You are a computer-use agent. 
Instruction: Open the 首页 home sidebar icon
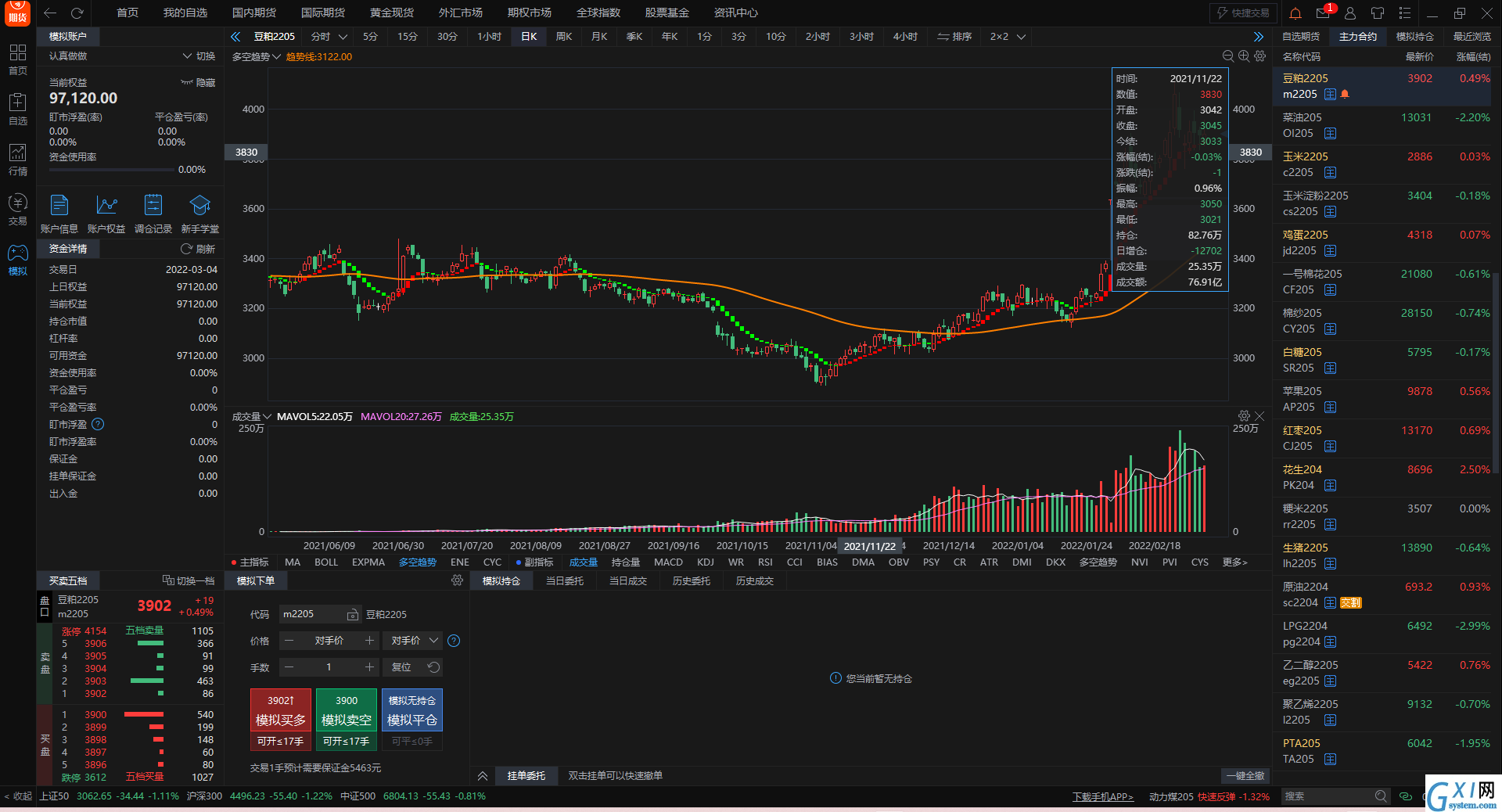click(x=18, y=59)
